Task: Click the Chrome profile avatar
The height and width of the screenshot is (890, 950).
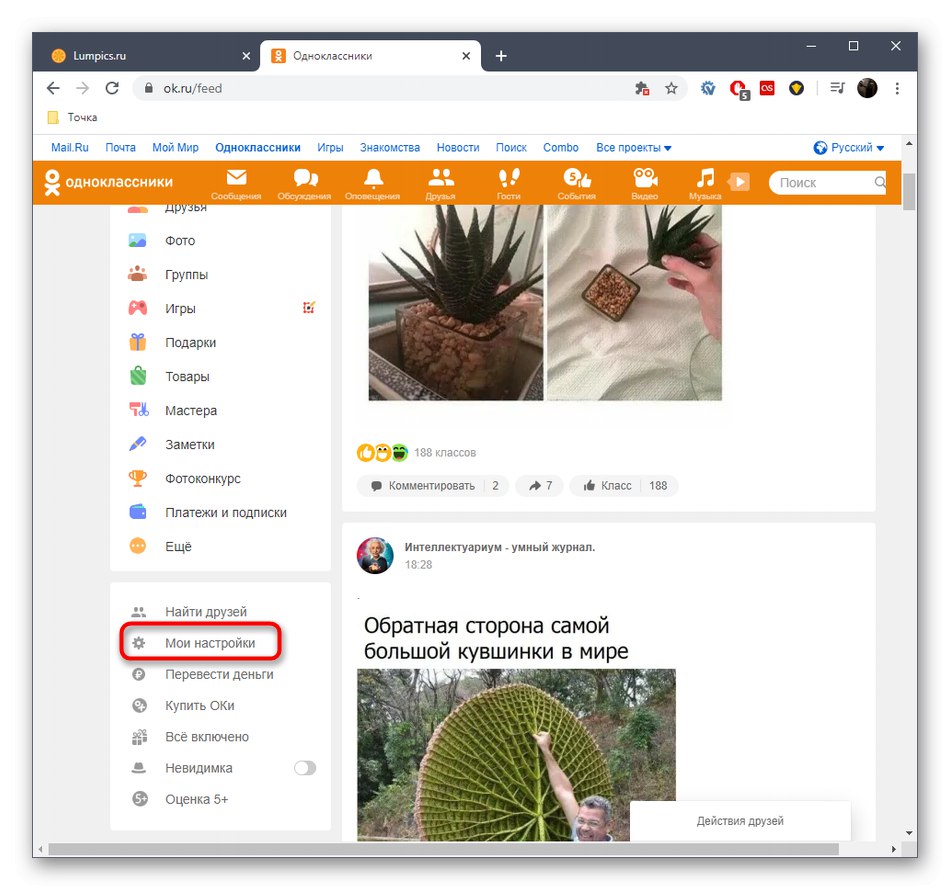Action: [867, 88]
